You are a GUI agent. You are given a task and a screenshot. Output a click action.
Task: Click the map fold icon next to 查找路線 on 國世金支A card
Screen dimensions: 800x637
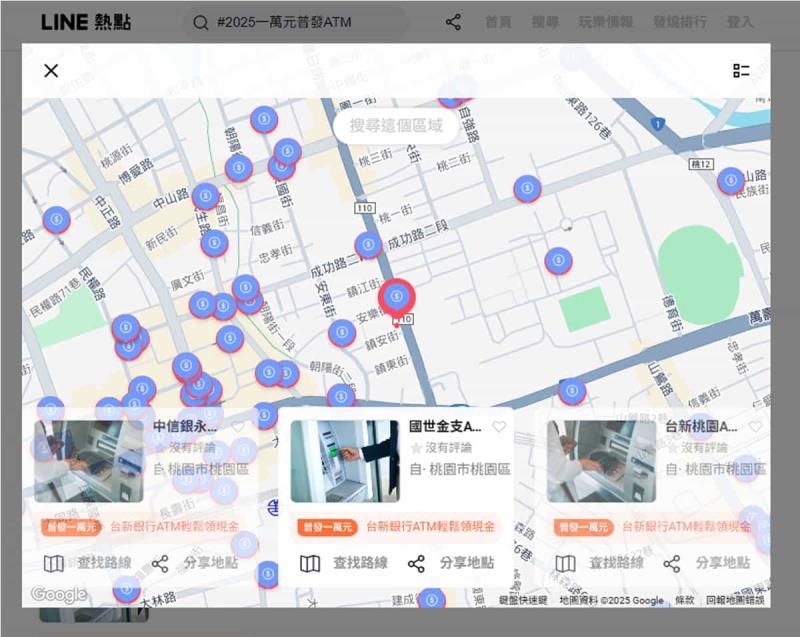click(310, 562)
